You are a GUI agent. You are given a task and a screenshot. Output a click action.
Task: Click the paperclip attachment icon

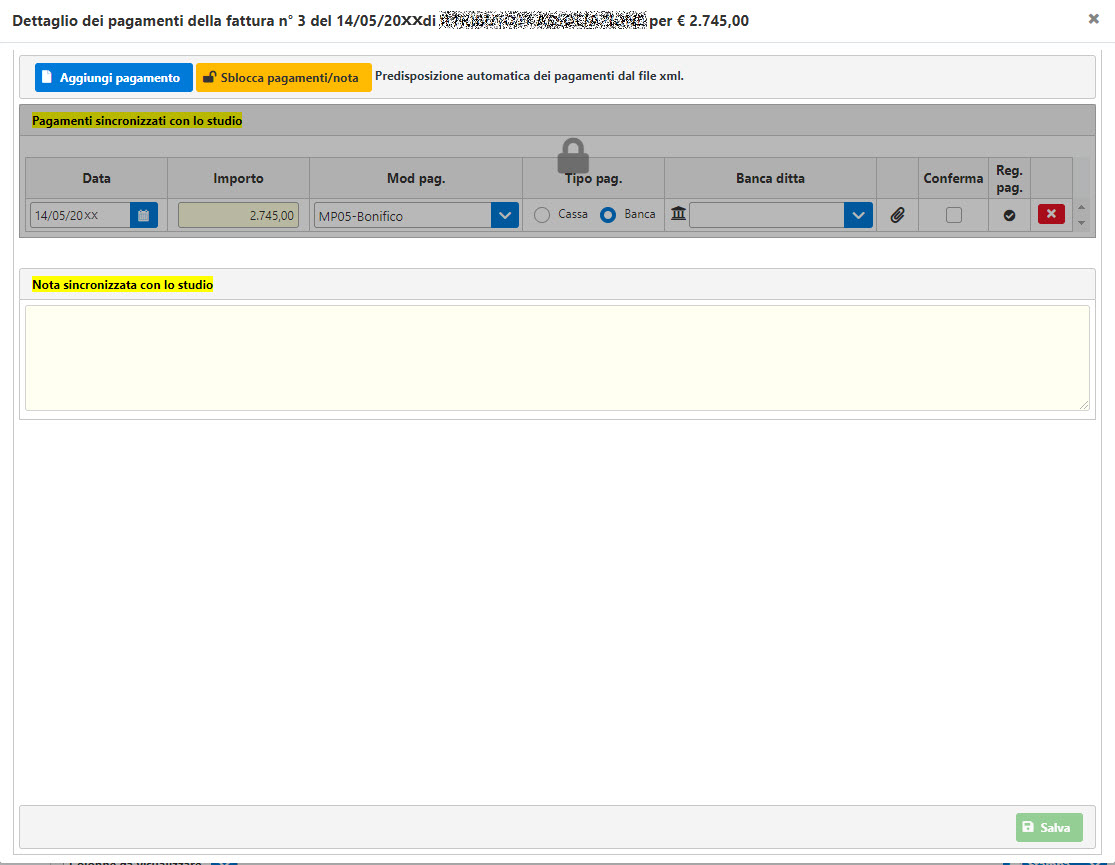point(897,215)
